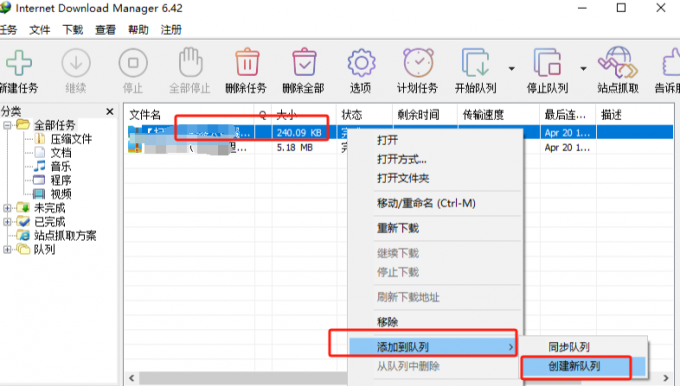Screen dimensions: 680x386
Task: Expand the 已完成 tree node
Action: (x=7, y=222)
